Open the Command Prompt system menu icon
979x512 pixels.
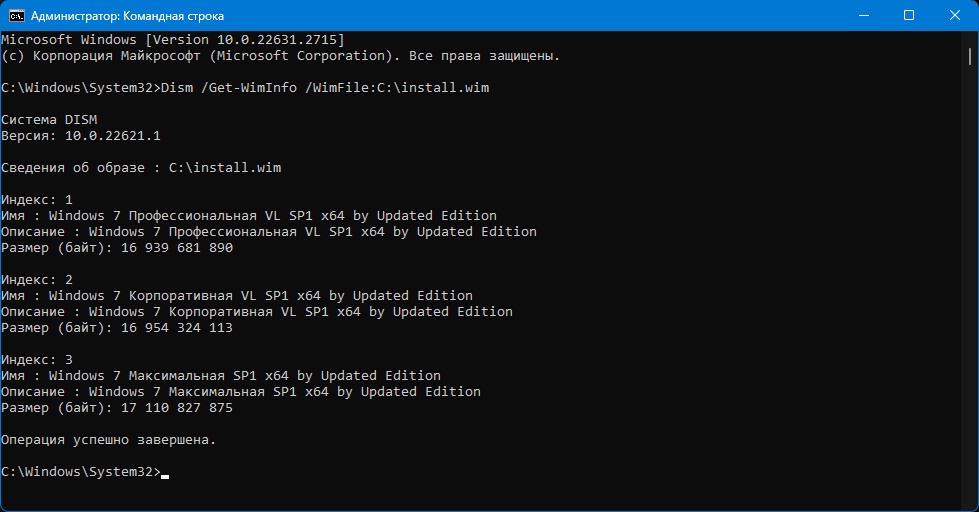point(17,15)
